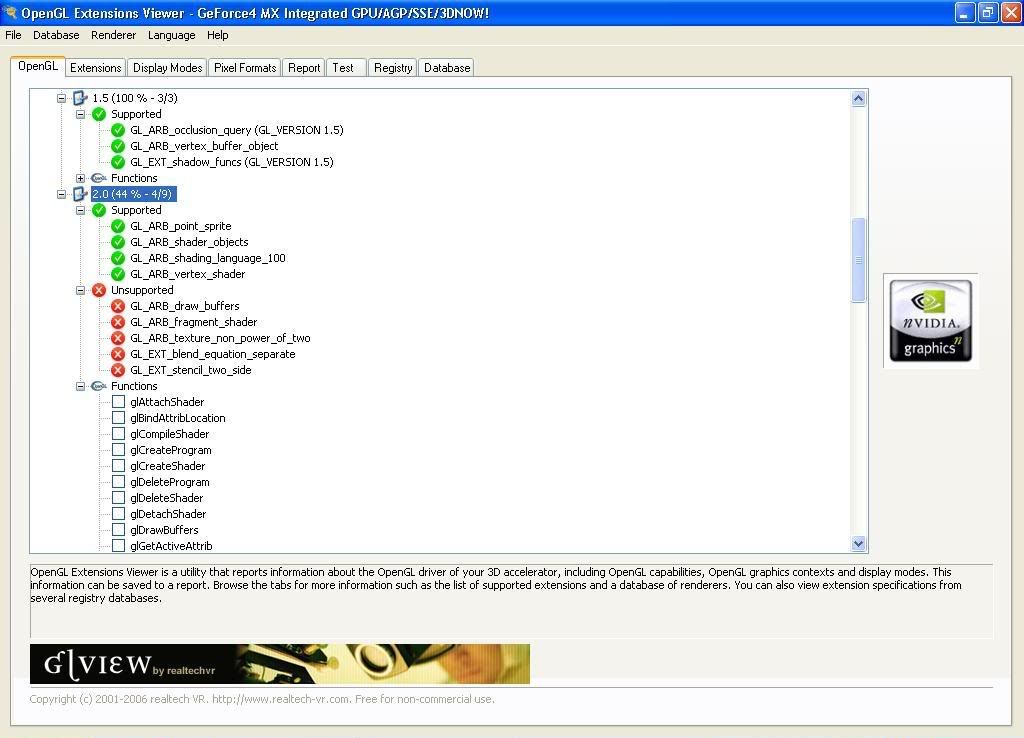The width and height of the screenshot is (1024, 738).
Task: Collapse the Supported node under 2.0
Action: tap(80, 210)
